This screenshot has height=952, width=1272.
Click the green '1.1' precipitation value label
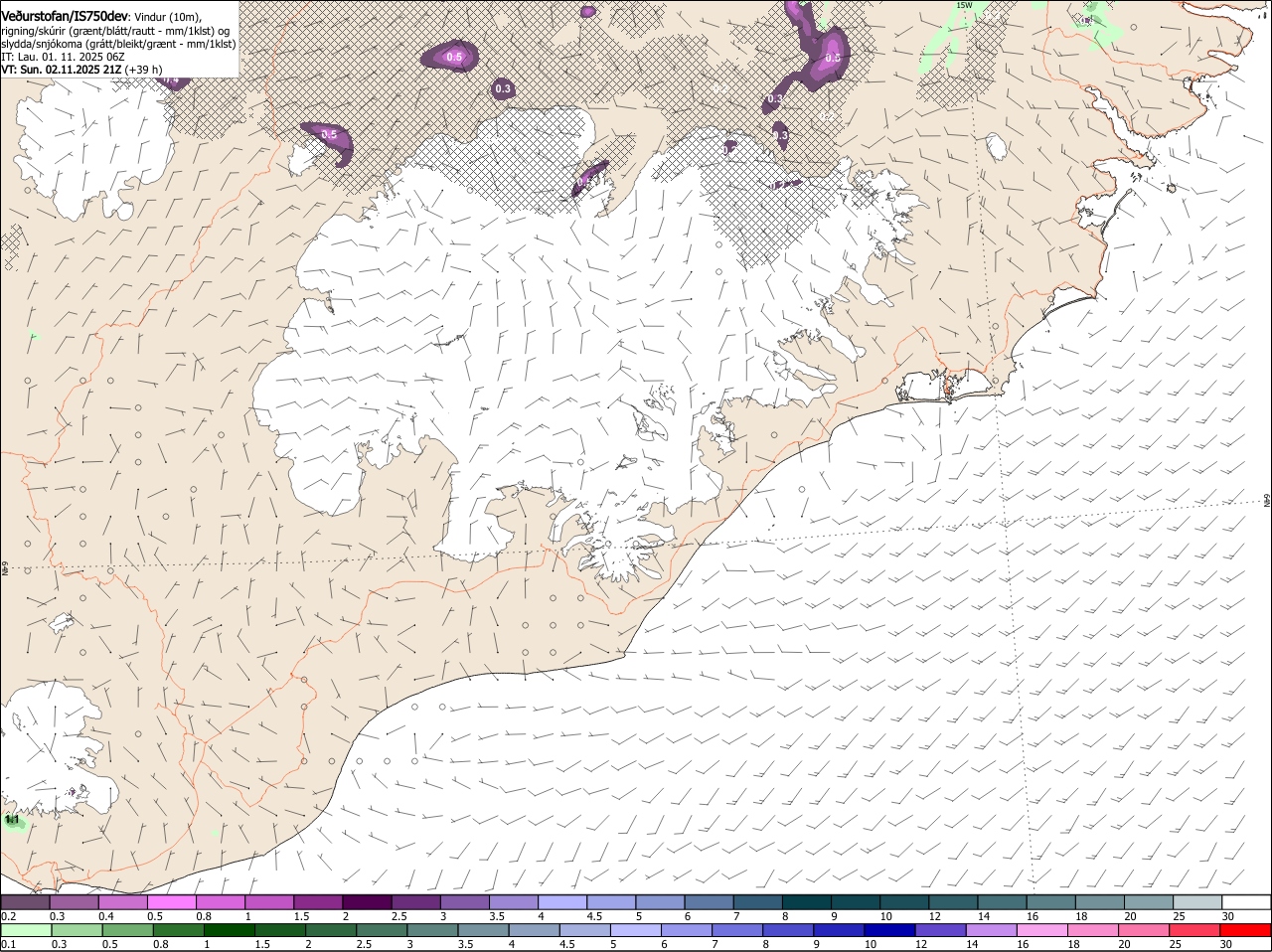click(x=12, y=821)
